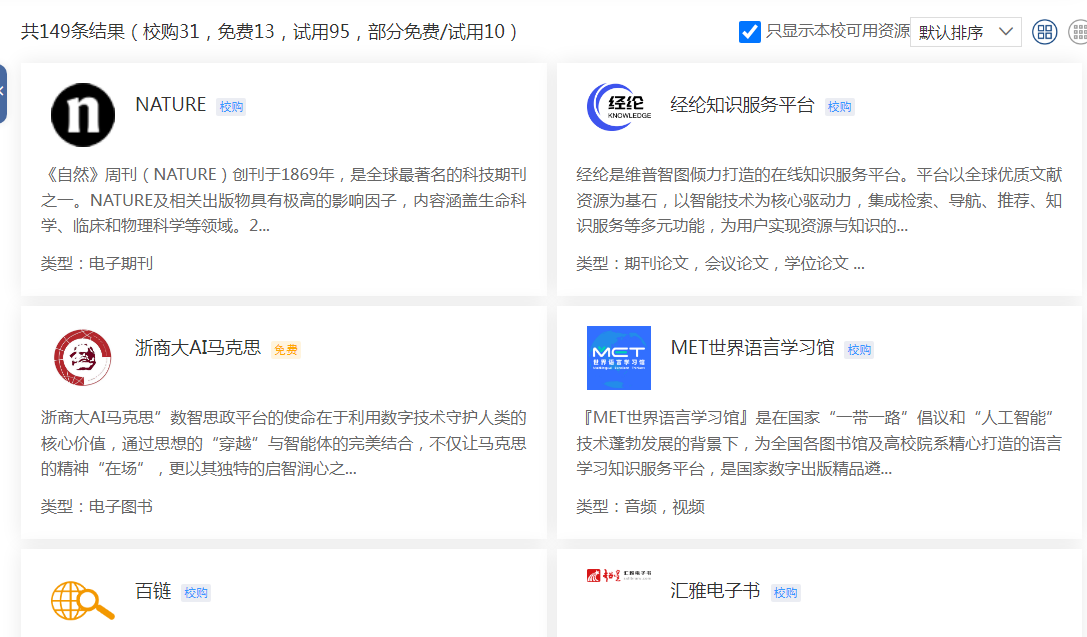
Task: Uncheck 只显示本校可用资源 checkbox
Action: pyautogui.click(x=749, y=32)
